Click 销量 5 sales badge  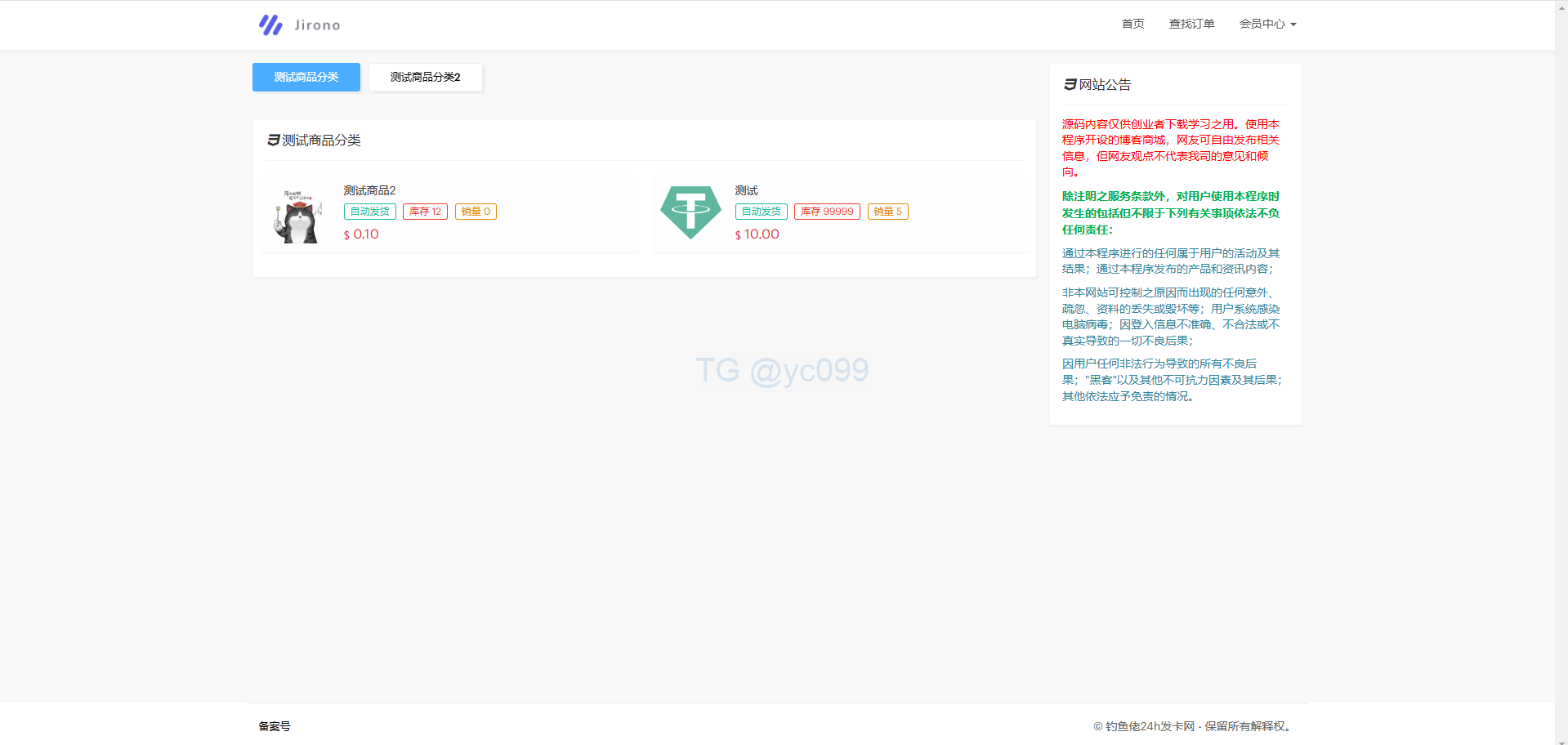tap(887, 212)
